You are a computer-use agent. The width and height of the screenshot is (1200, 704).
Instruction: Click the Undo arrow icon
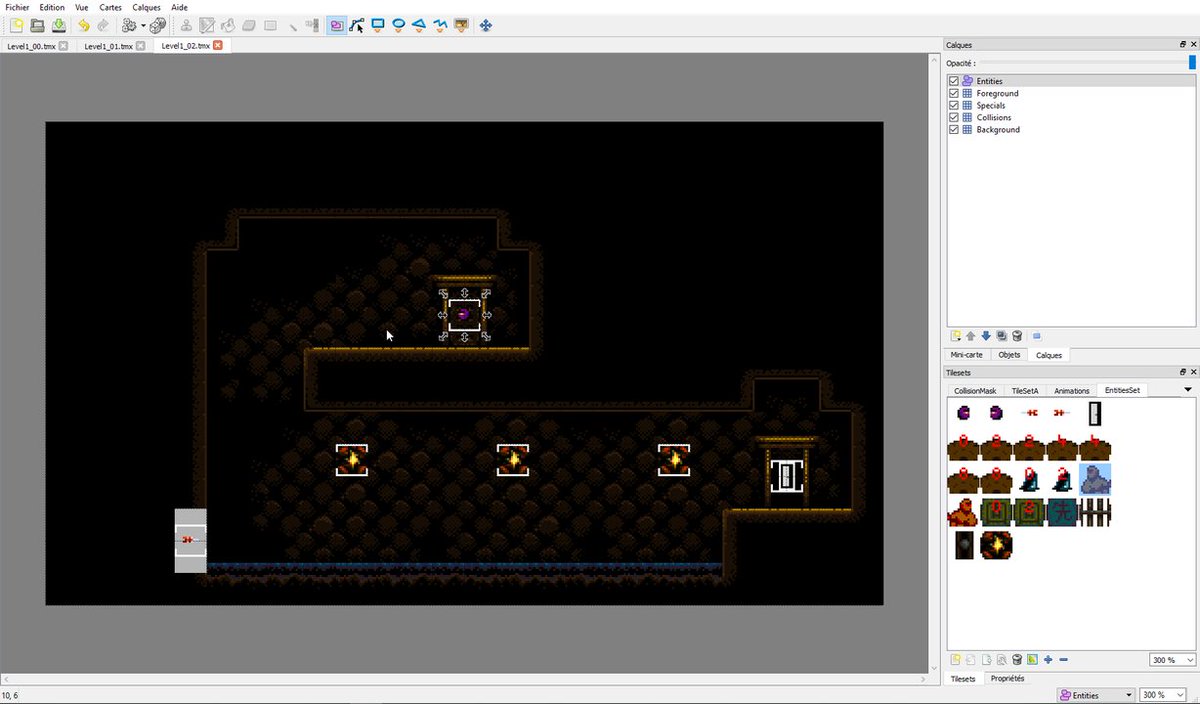[83, 25]
